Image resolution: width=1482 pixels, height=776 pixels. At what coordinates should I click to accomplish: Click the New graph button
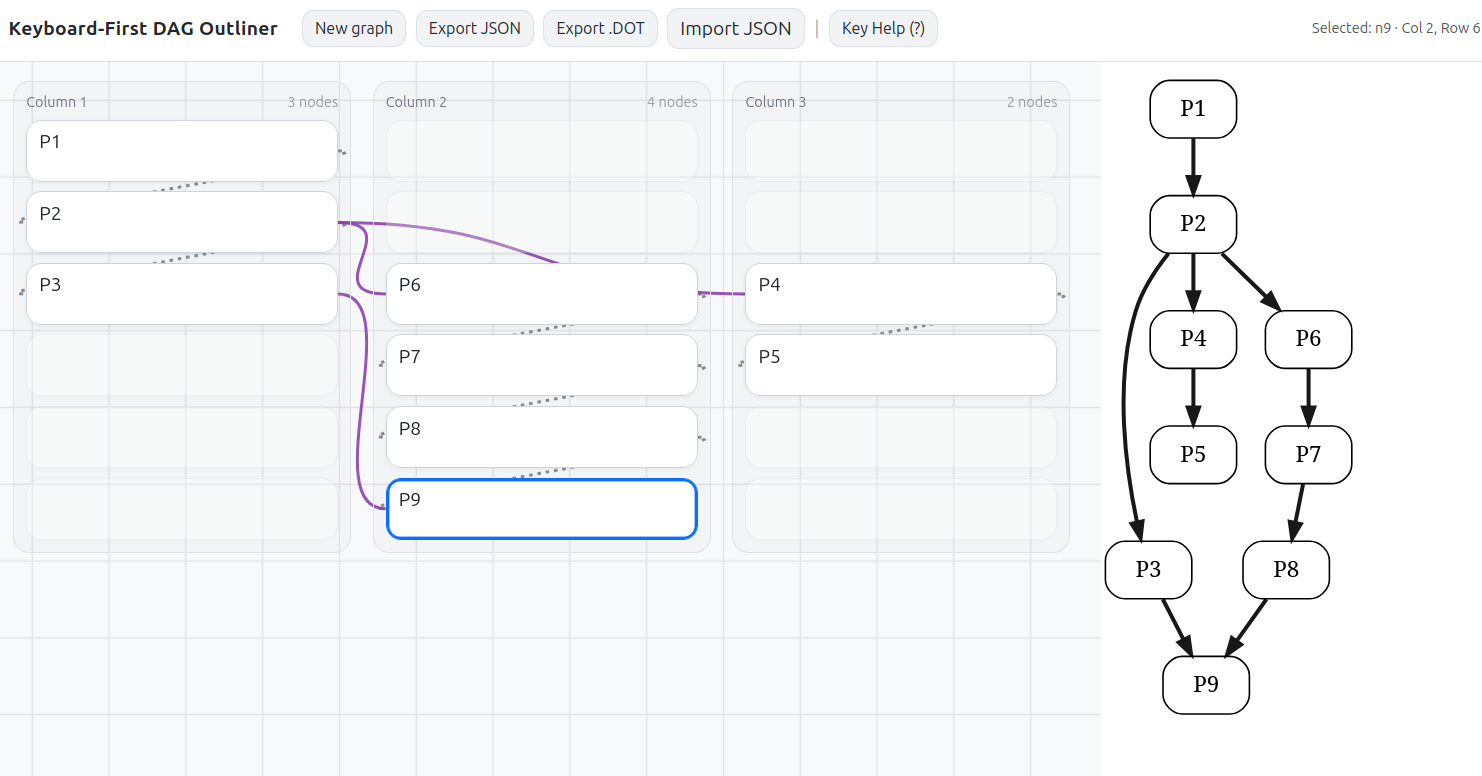pos(353,28)
